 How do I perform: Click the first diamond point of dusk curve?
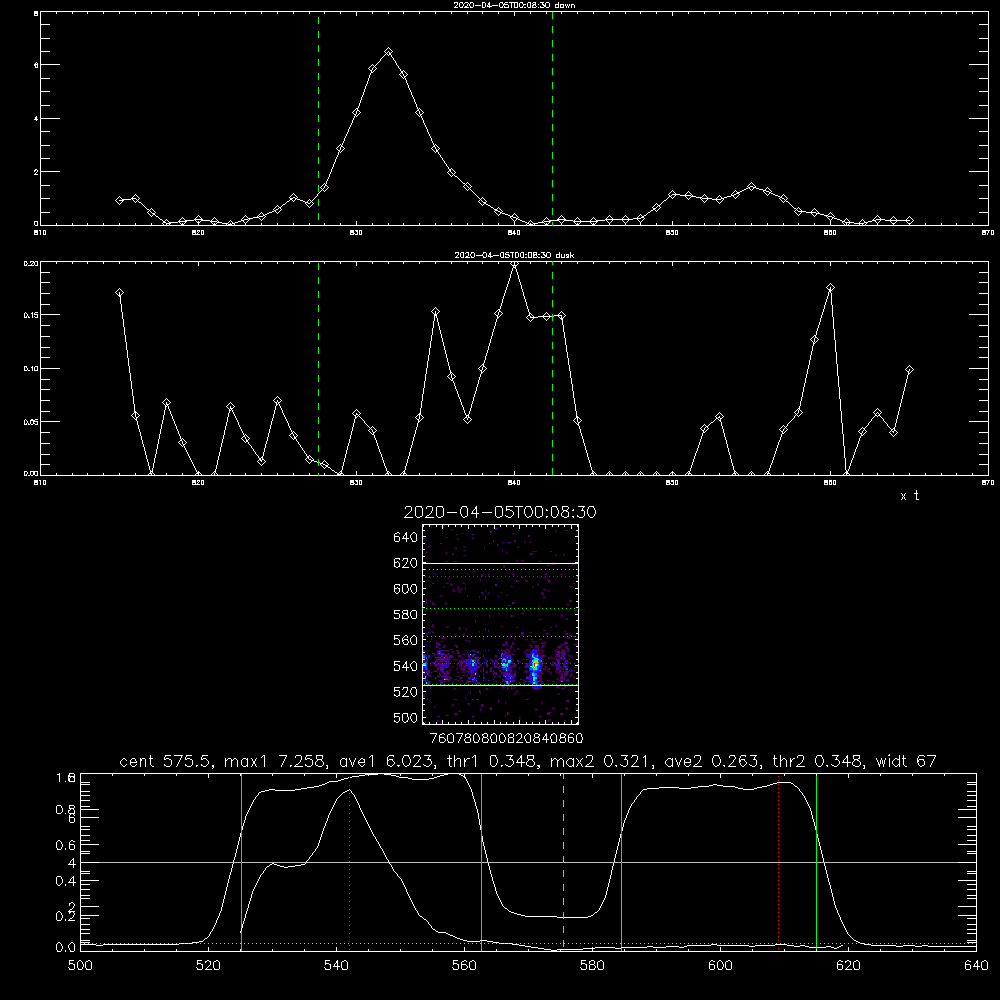[x=119, y=293]
